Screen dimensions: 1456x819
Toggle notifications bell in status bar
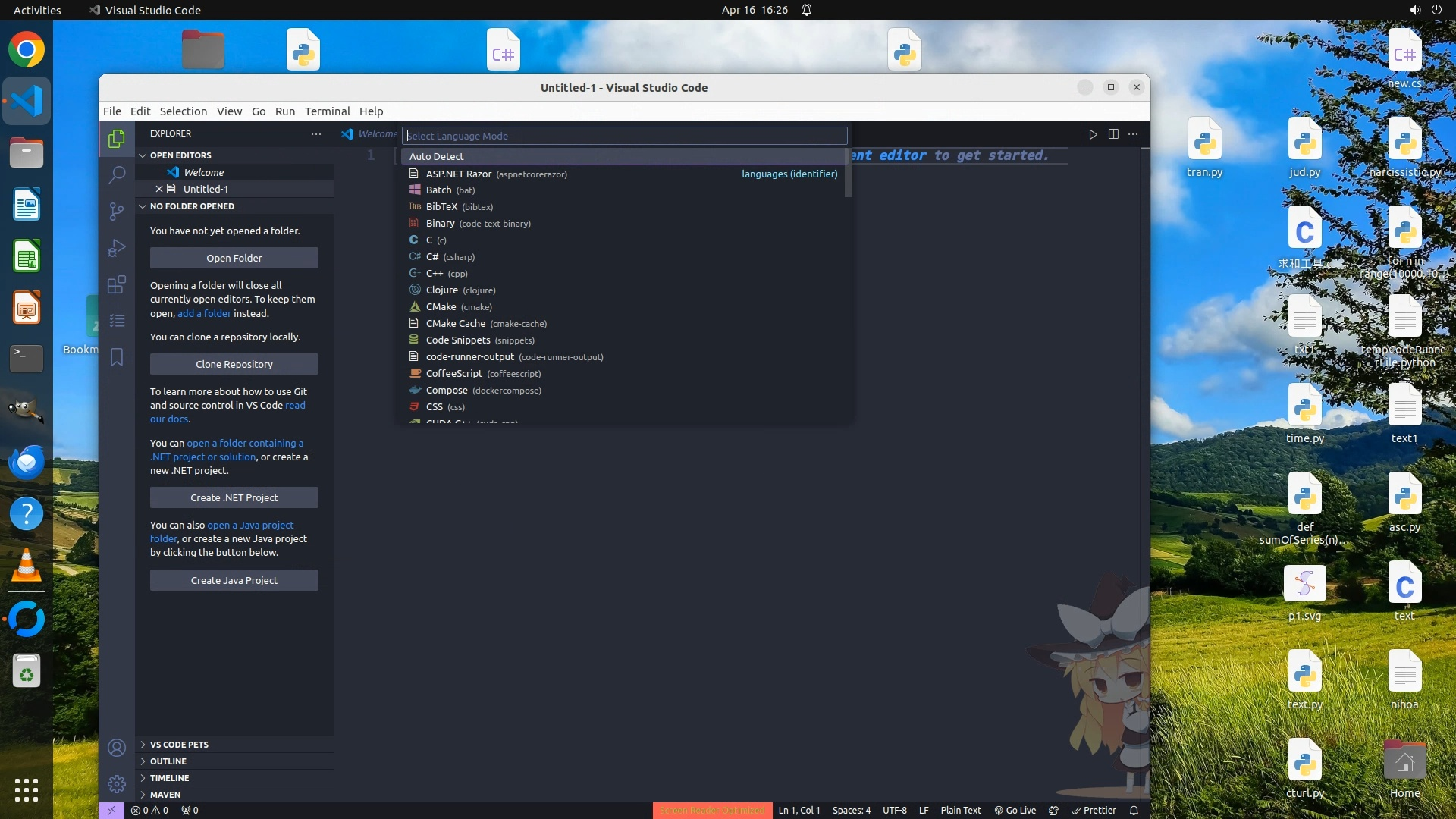1134,811
